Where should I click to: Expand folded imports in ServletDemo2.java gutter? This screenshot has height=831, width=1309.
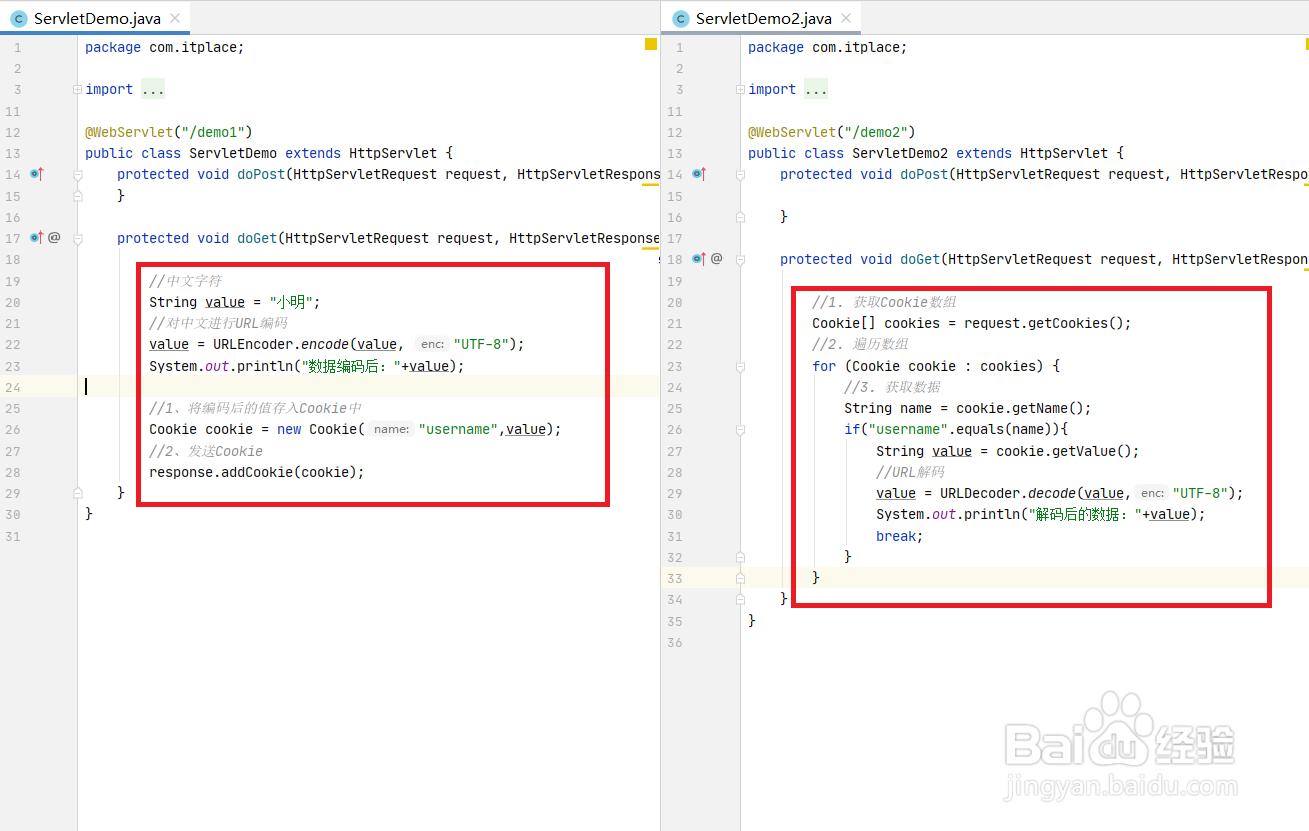pyautogui.click(x=740, y=90)
